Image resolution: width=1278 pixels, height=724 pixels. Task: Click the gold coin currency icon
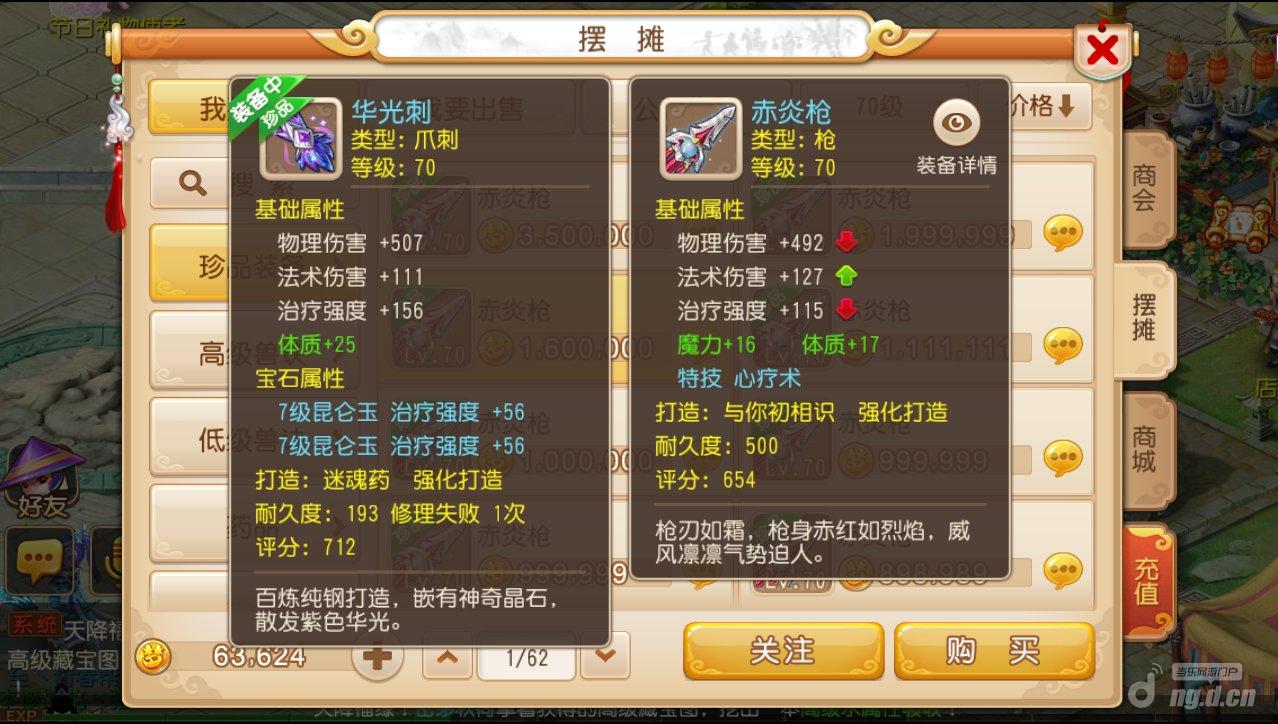[x=153, y=656]
